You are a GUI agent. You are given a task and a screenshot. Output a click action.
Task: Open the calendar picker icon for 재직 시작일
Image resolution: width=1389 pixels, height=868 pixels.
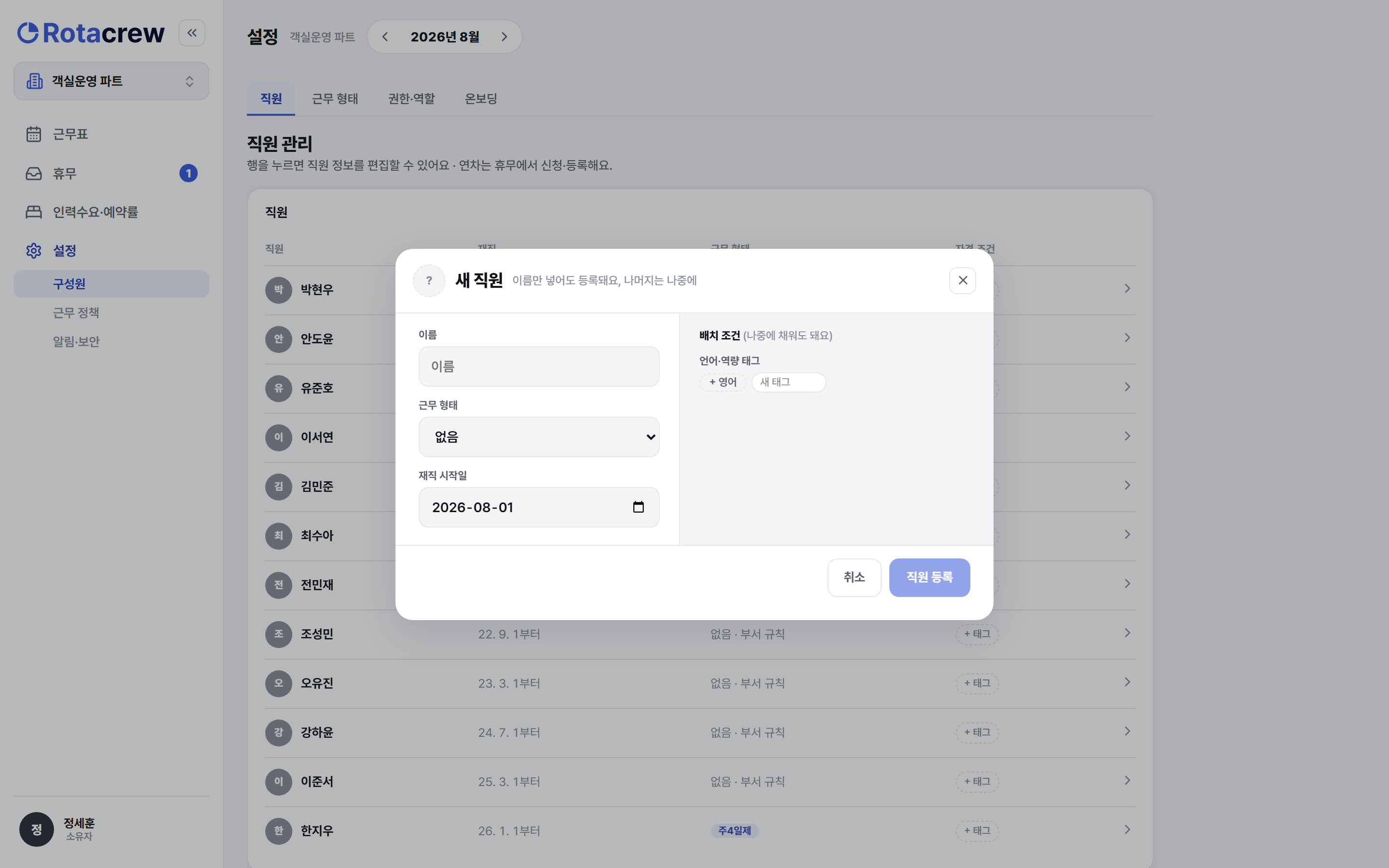click(638, 507)
